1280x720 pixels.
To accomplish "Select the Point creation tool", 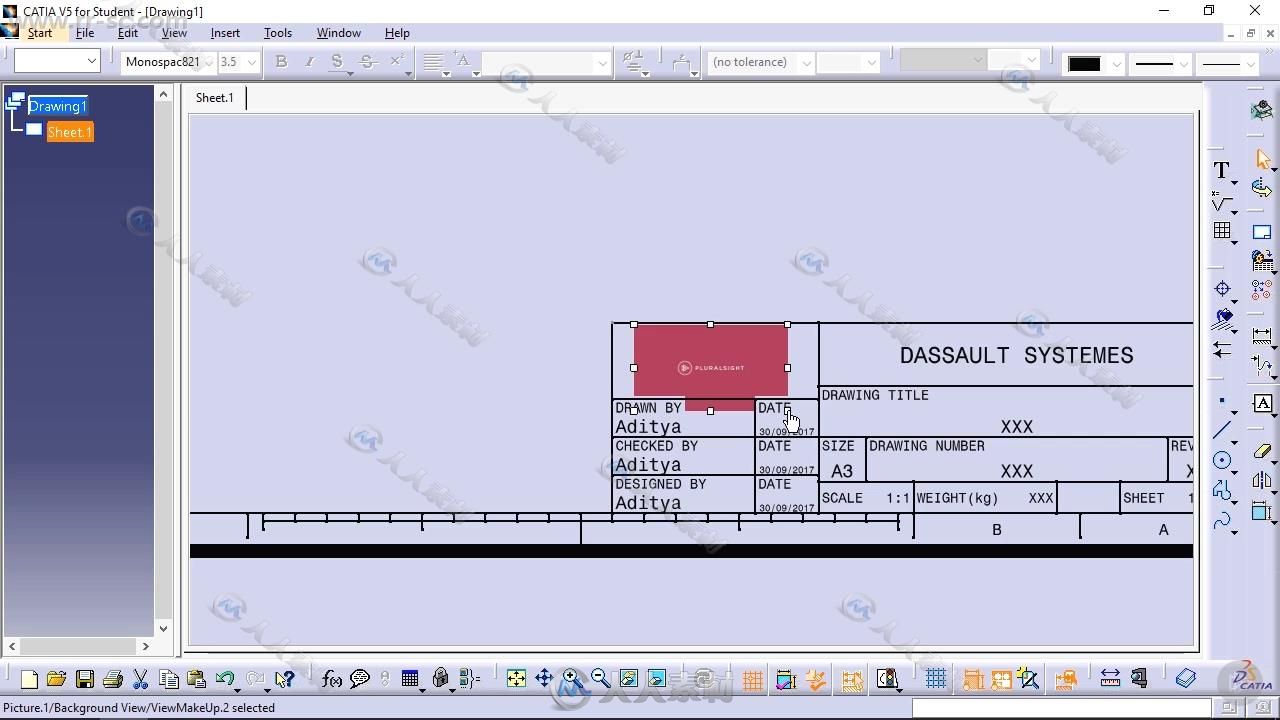I will tap(1221, 402).
